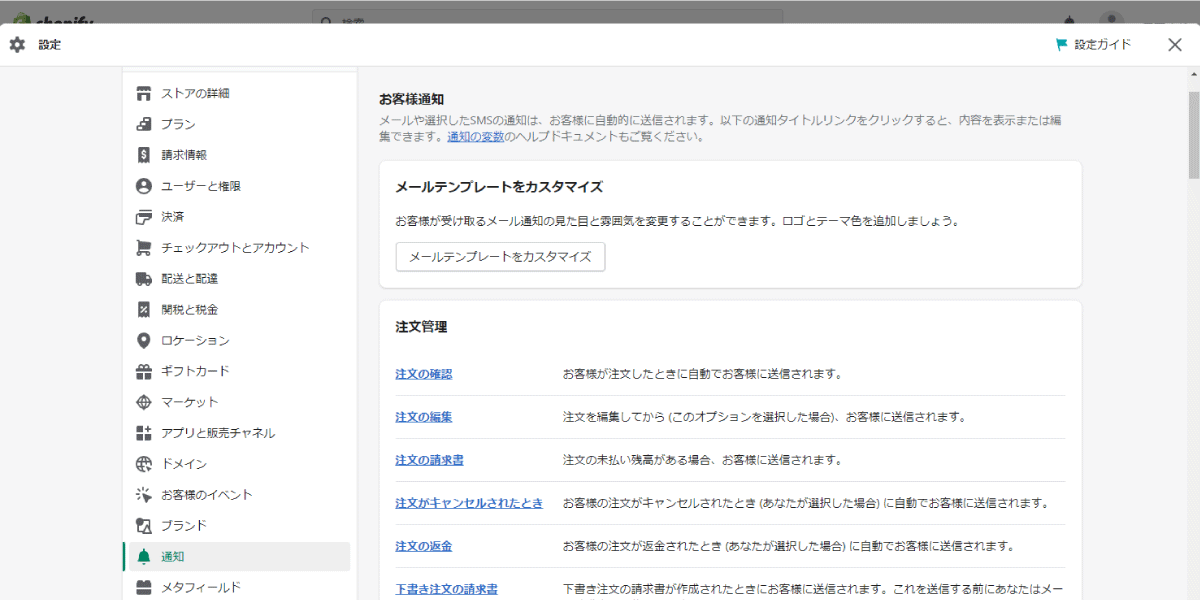Click the page vertical scrollbar thumb
Screen dimensions: 1200x600
coord(1193,135)
